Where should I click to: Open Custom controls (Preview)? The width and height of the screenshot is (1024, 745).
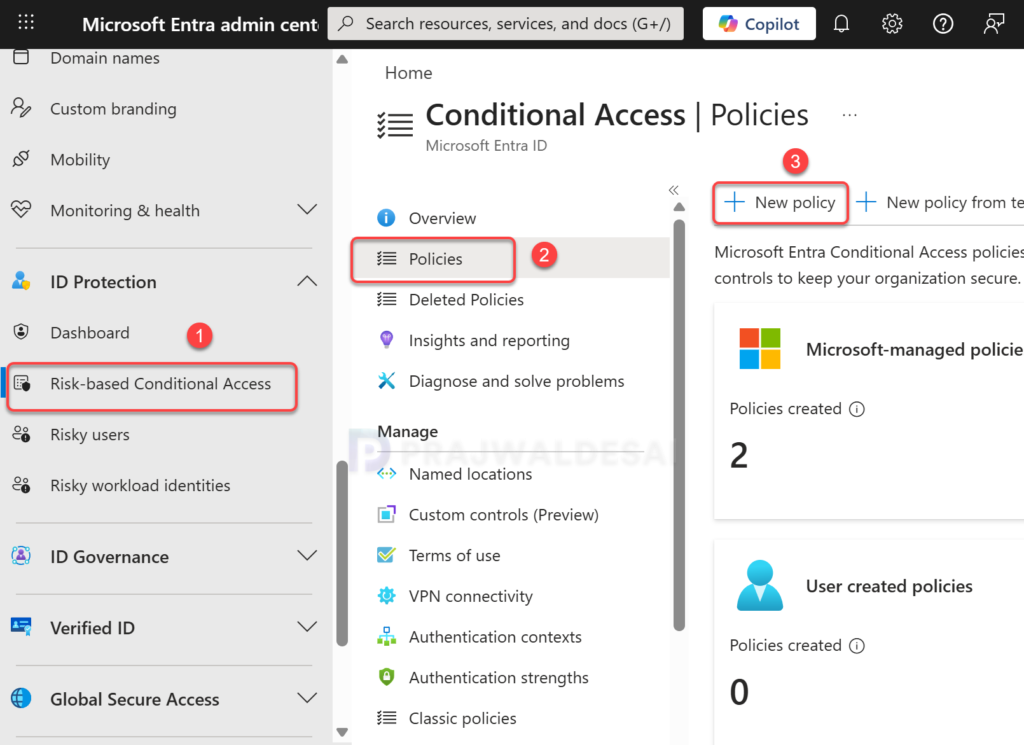504,515
